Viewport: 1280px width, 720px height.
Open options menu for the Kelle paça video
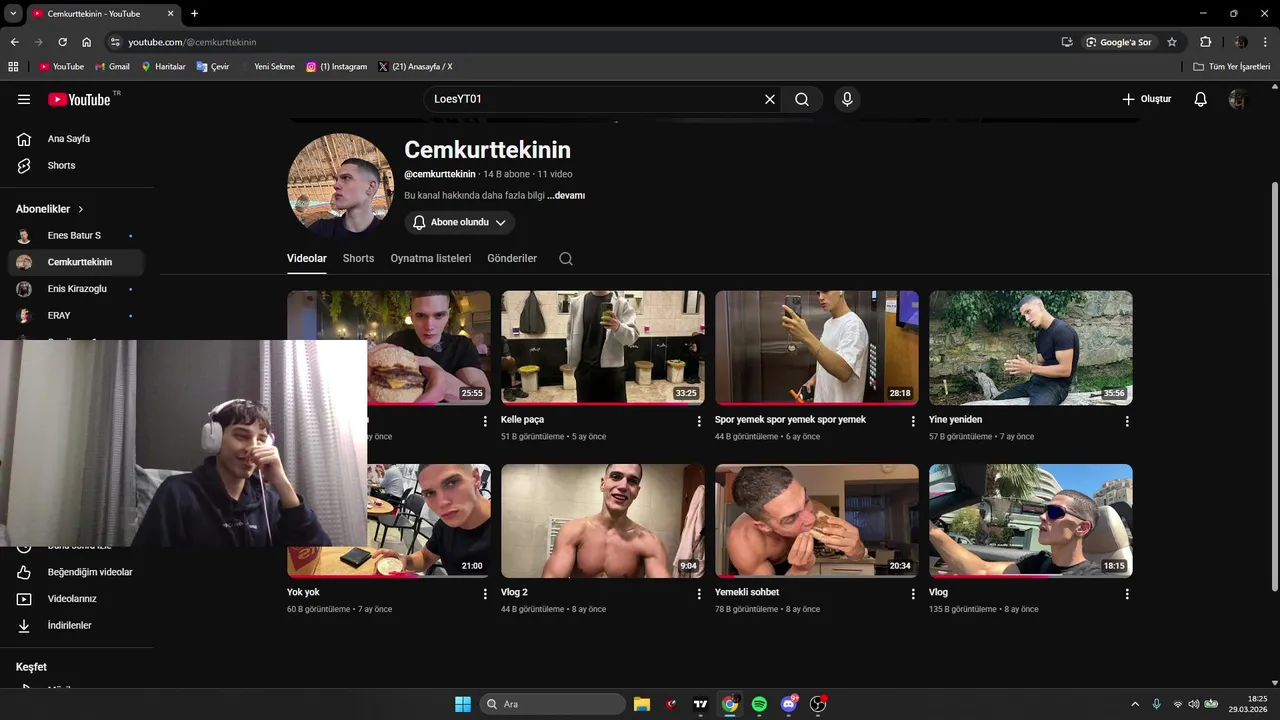(699, 421)
